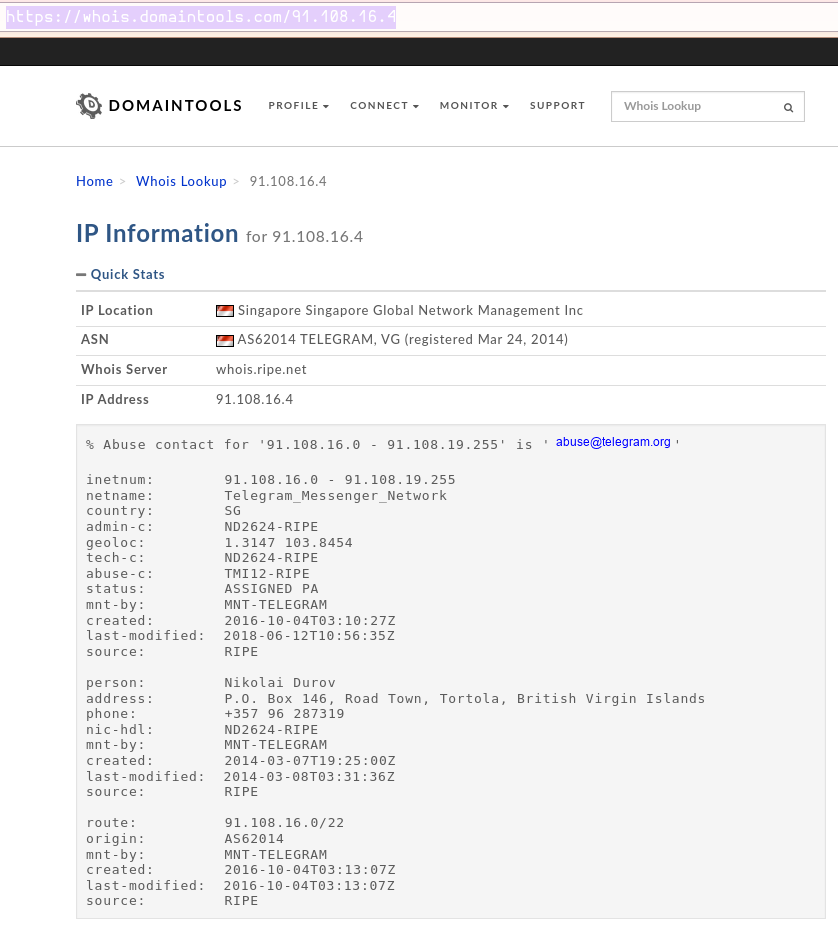Click 'Singapore Singapore Global Network Management Inc'
This screenshot has width=838, height=935.
(x=410, y=311)
